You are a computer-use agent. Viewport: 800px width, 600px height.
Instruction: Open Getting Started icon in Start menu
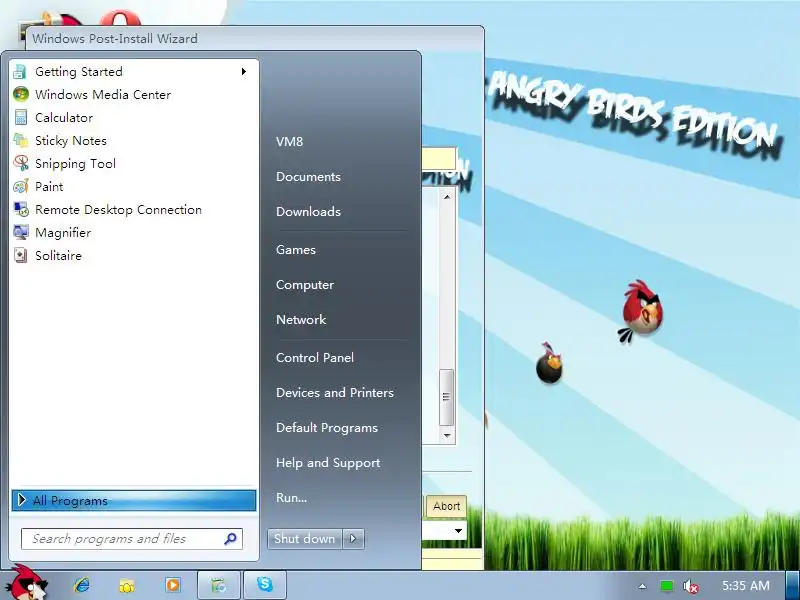pos(20,72)
